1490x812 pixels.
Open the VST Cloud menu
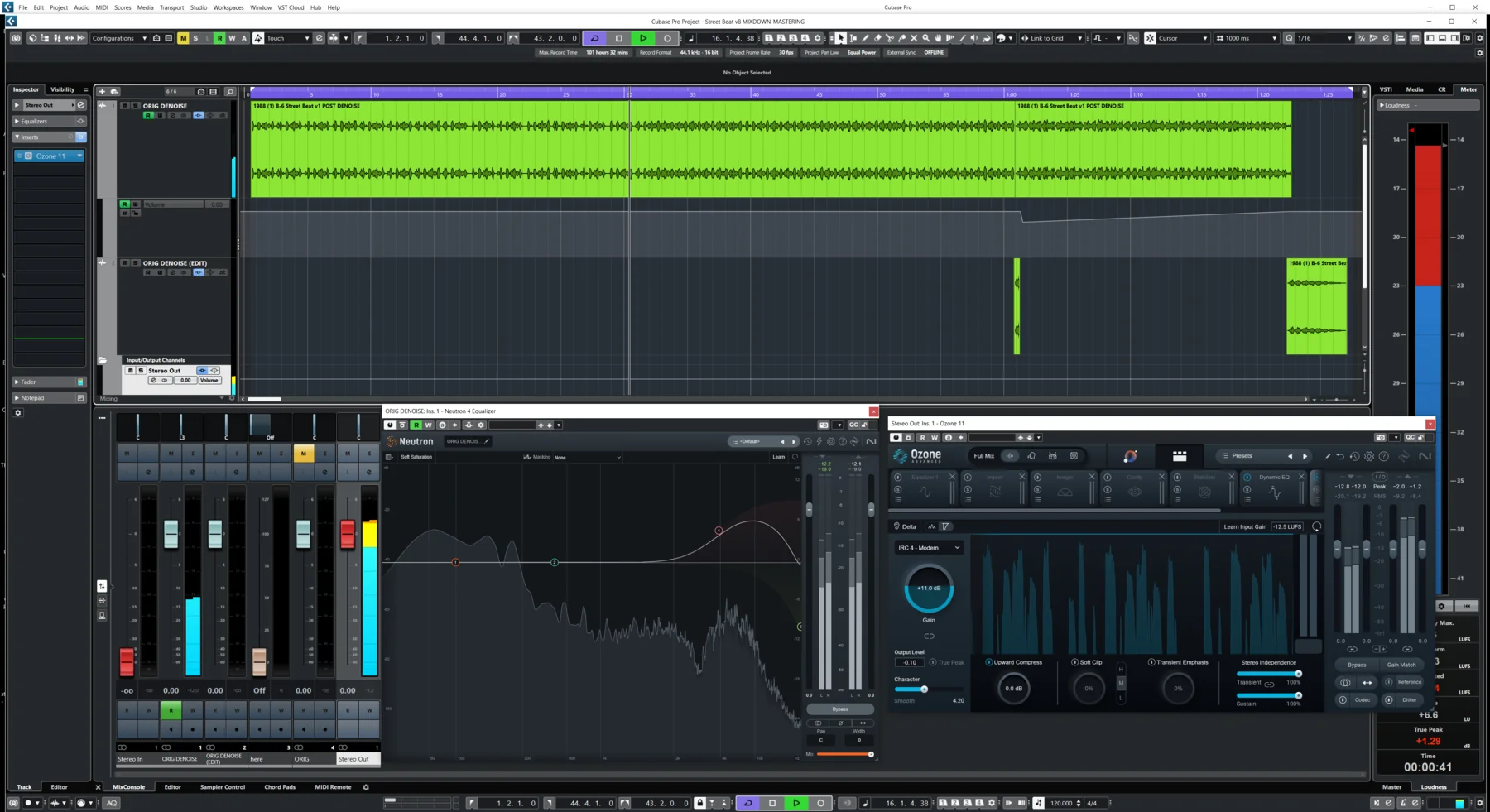[x=291, y=7]
